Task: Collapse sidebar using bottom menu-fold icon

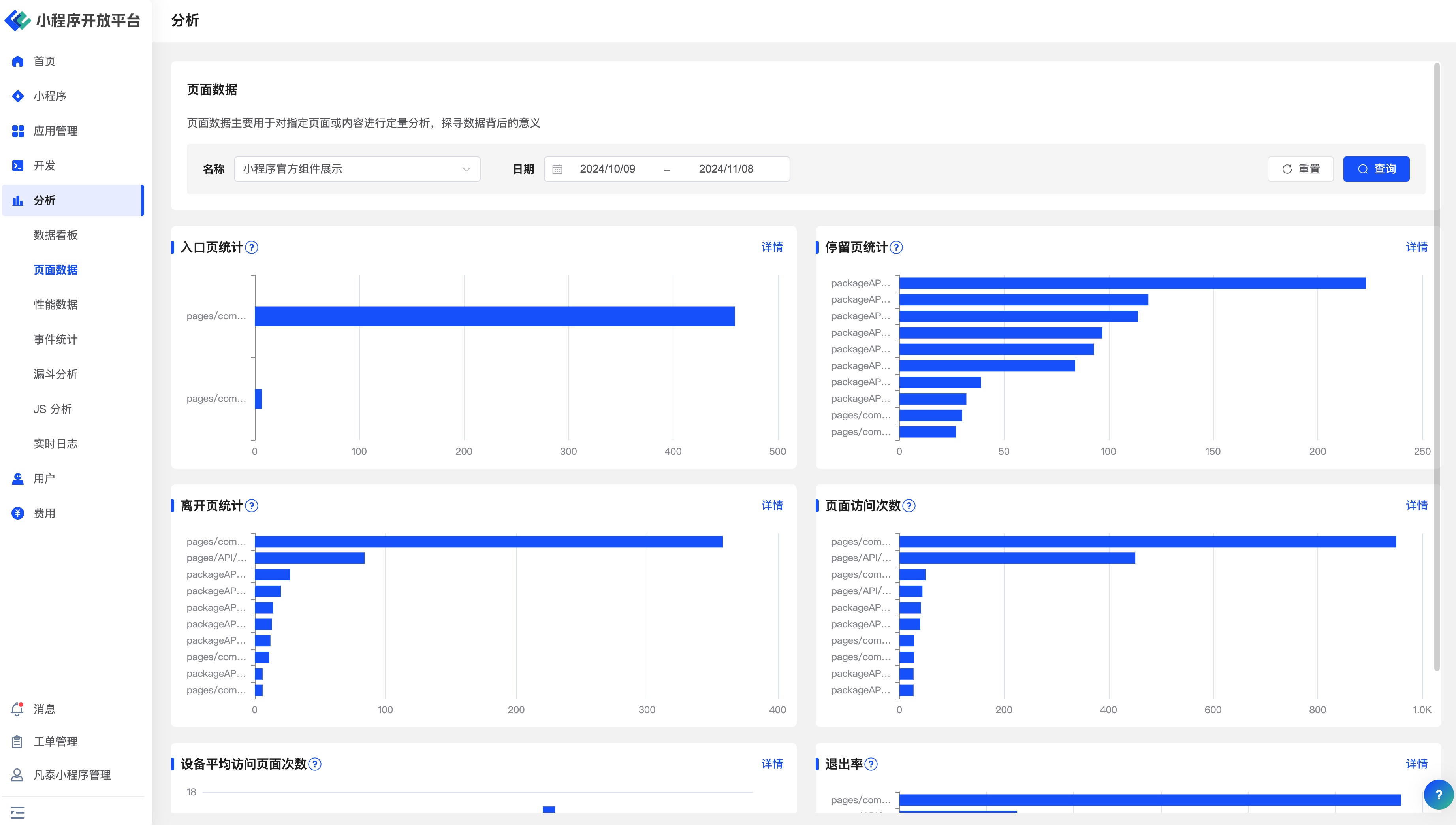Action: point(17,812)
